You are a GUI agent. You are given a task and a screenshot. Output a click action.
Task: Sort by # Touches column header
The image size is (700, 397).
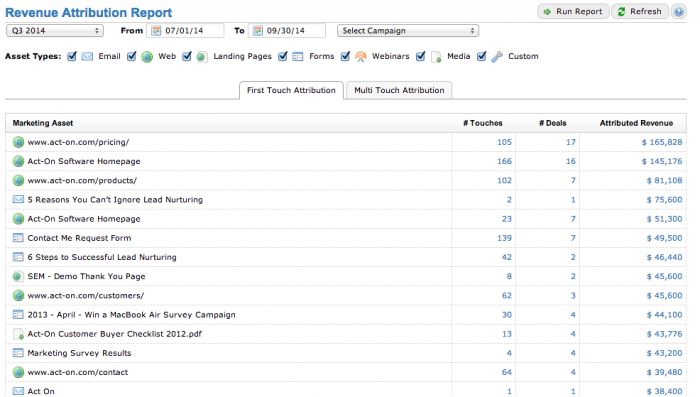tap(483, 123)
